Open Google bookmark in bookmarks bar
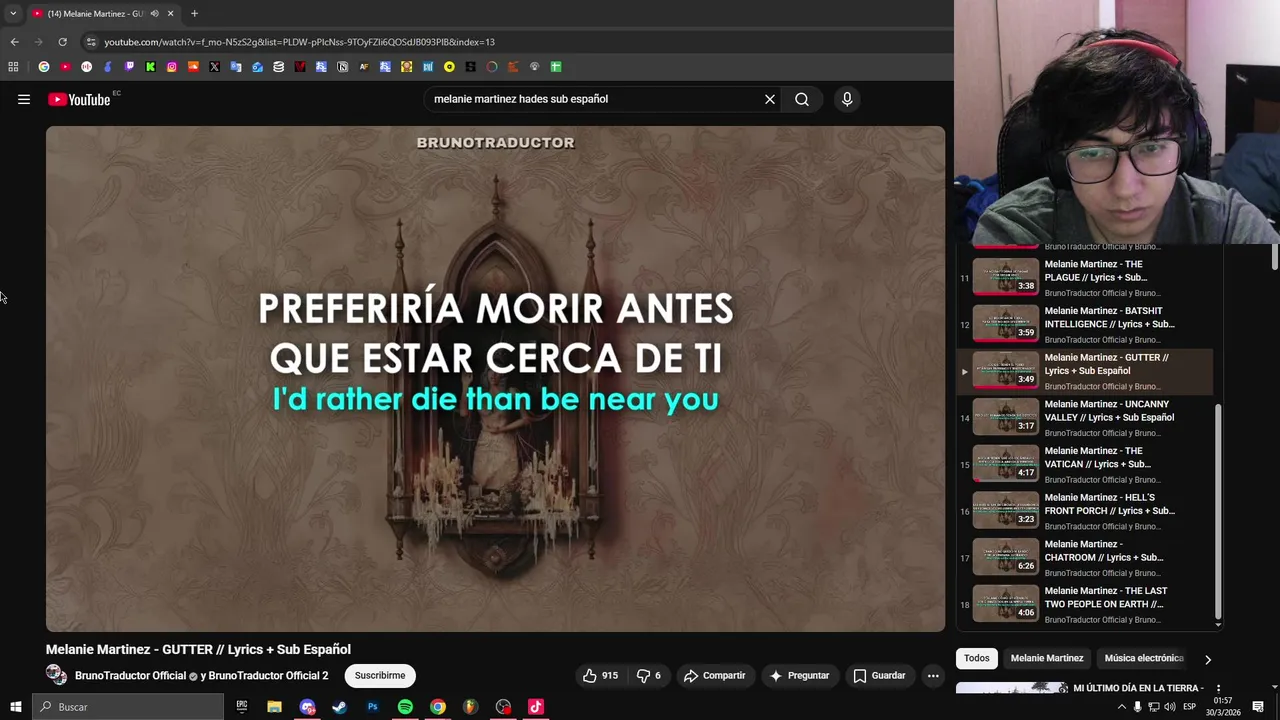Viewport: 1280px width, 720px height. (x=44, y=67)
